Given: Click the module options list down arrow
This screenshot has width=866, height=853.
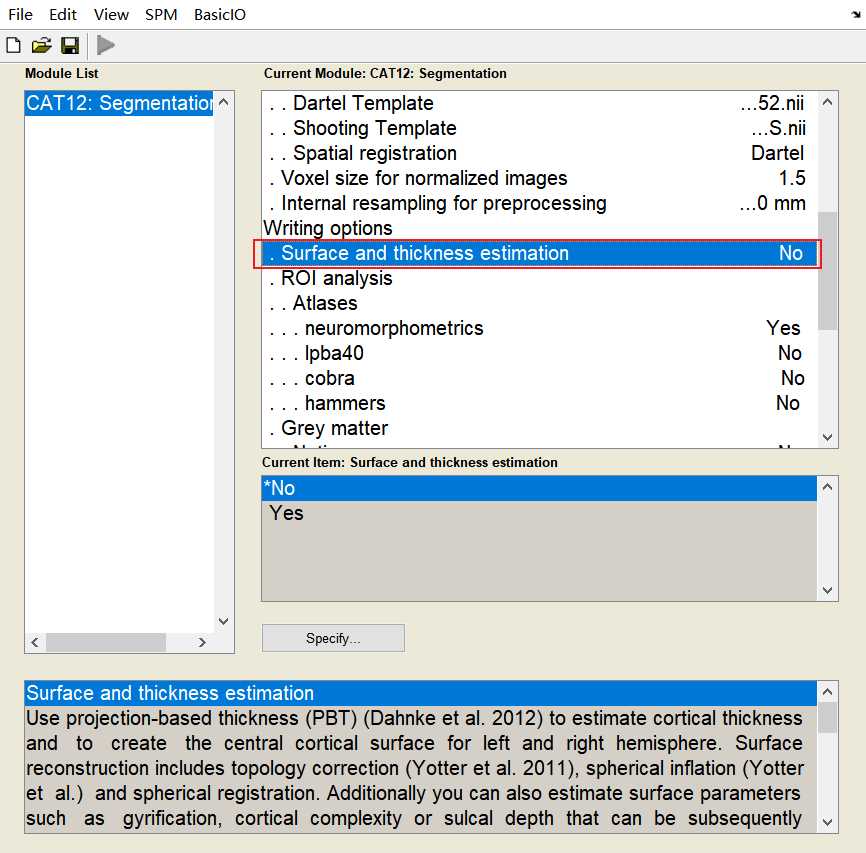Looking at the screenshot, I should click(x=827, y=437).
